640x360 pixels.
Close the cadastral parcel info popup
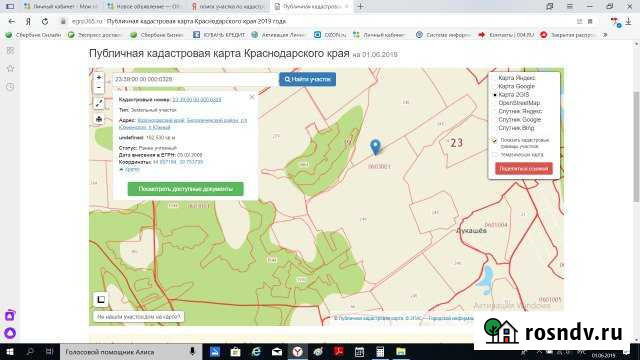click(252, 97)
